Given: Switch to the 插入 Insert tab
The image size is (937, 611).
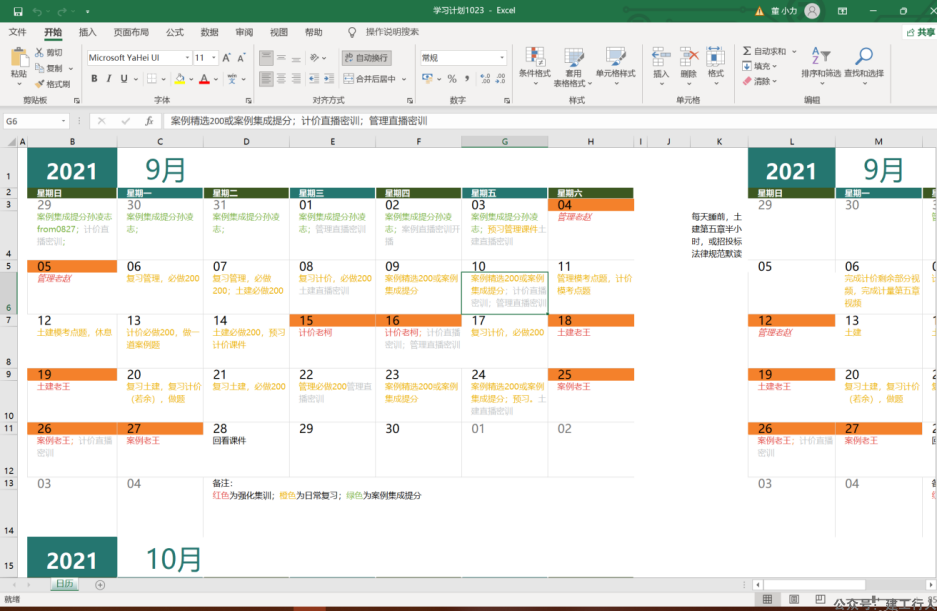Looking at the screenshot, I should click(87, 32).
